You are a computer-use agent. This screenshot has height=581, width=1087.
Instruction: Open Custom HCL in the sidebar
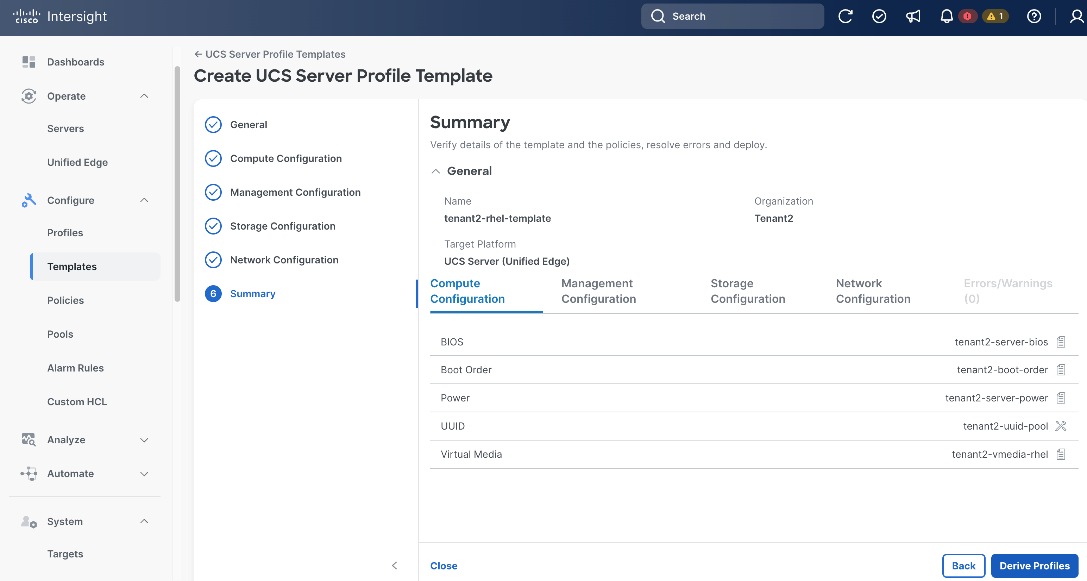[x=77, y=401]
